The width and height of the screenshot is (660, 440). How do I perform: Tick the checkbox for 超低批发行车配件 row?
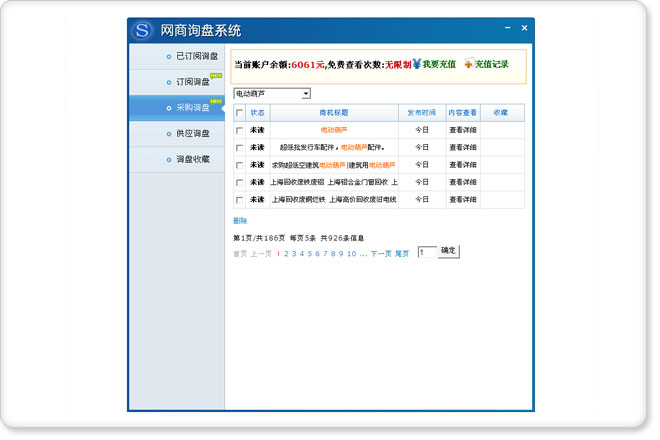(239, 147)
